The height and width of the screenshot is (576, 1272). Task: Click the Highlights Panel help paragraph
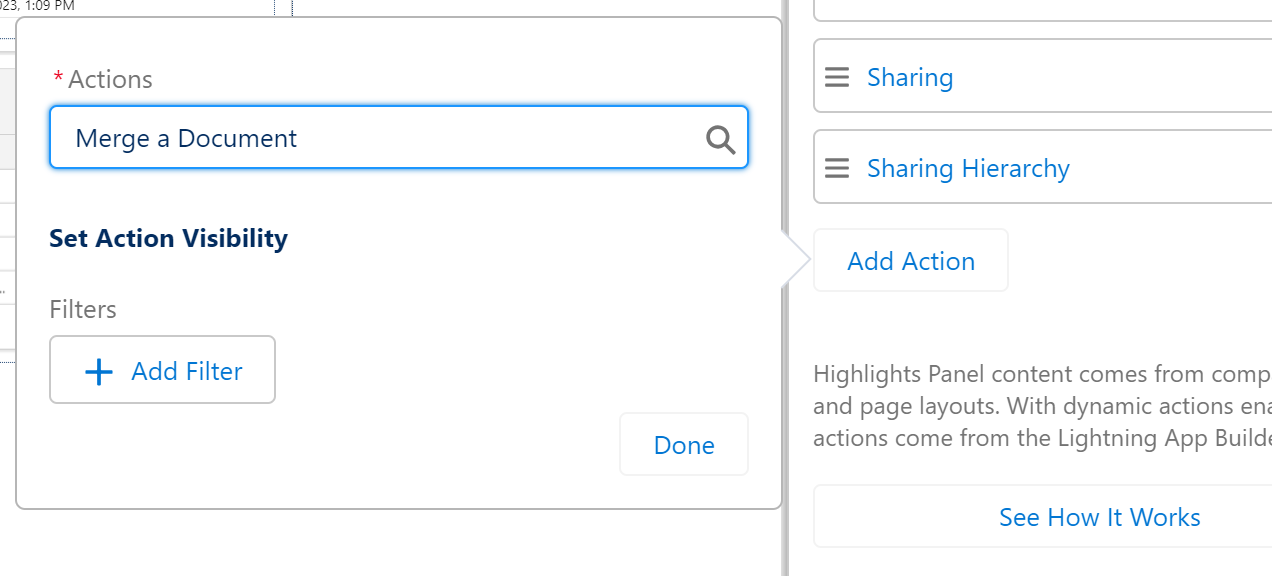coord(1043,406)
